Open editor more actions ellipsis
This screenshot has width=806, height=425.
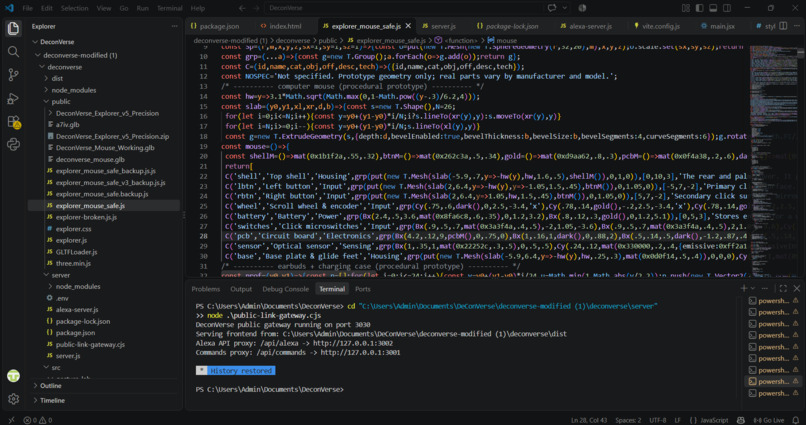[x=797, y=26]
